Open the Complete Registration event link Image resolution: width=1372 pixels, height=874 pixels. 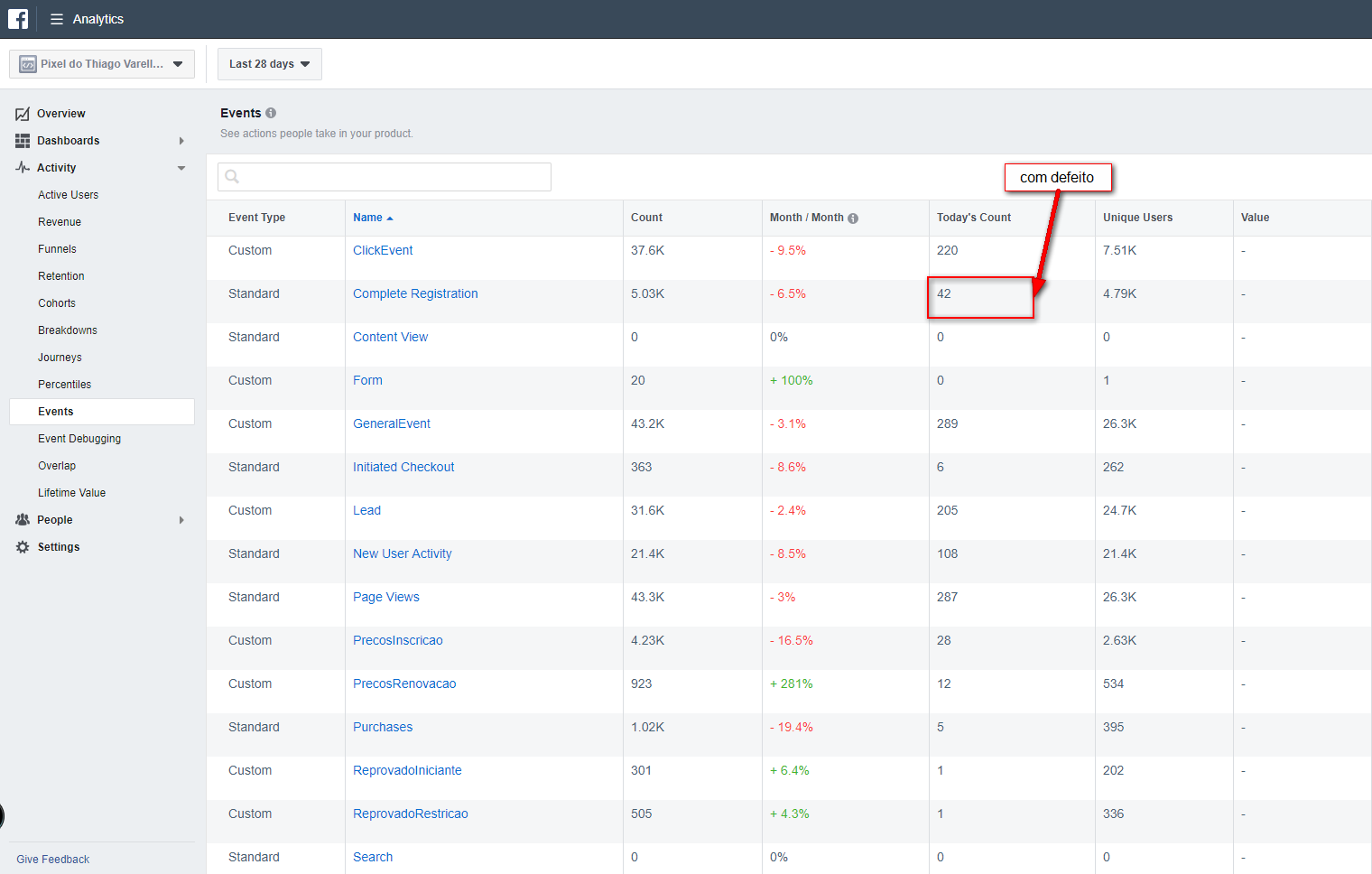(415, 293)
